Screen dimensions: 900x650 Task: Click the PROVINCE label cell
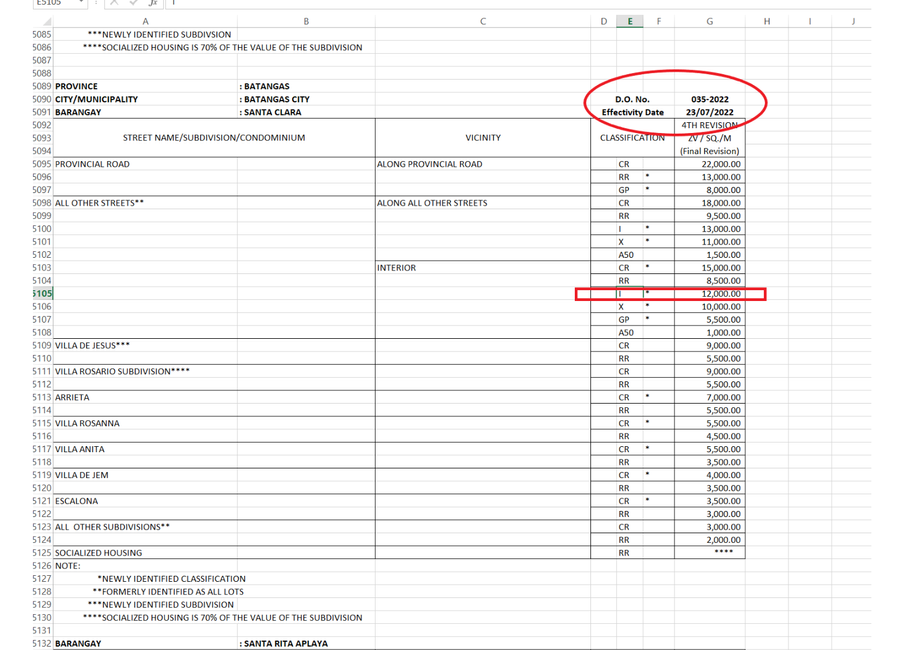145,86
